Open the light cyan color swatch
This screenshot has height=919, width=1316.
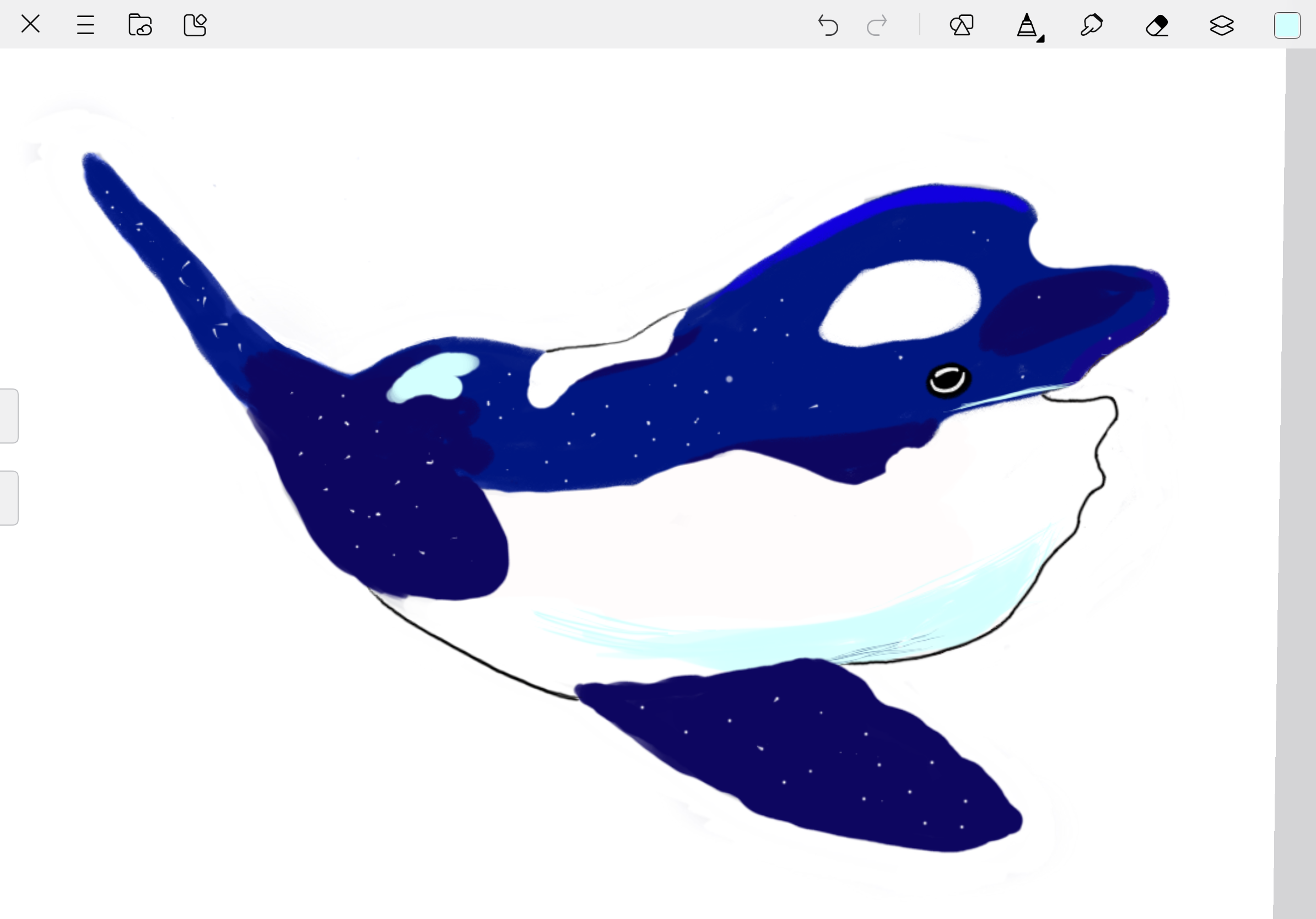1287,25
